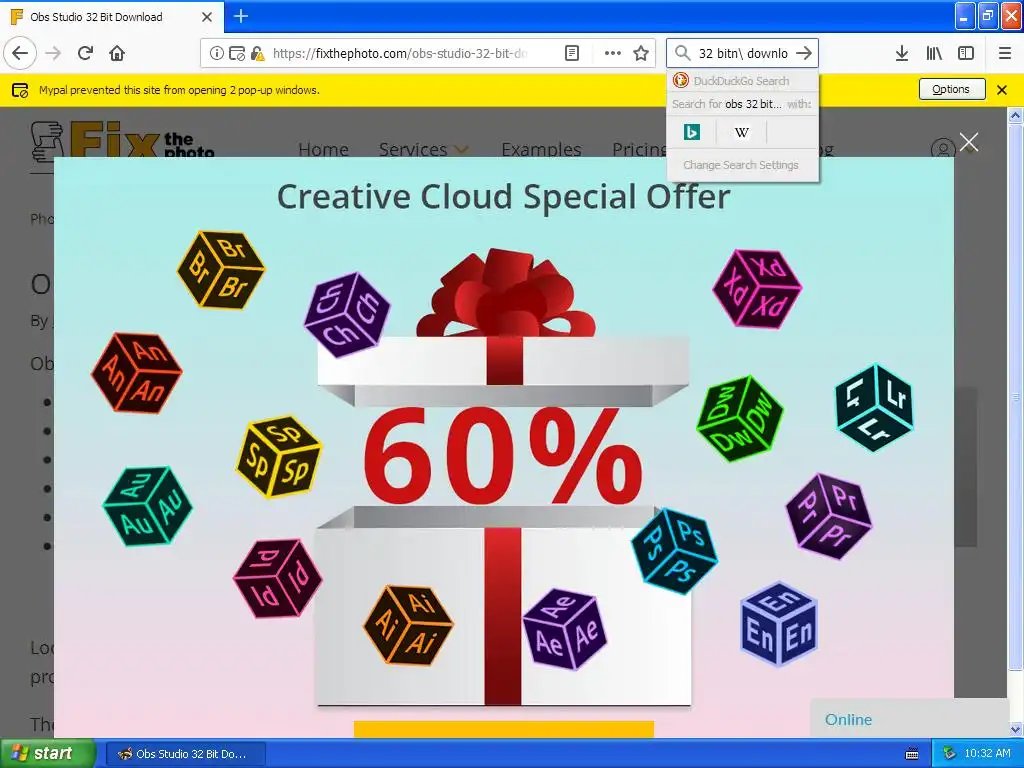Reload the current page

point(85,53)
